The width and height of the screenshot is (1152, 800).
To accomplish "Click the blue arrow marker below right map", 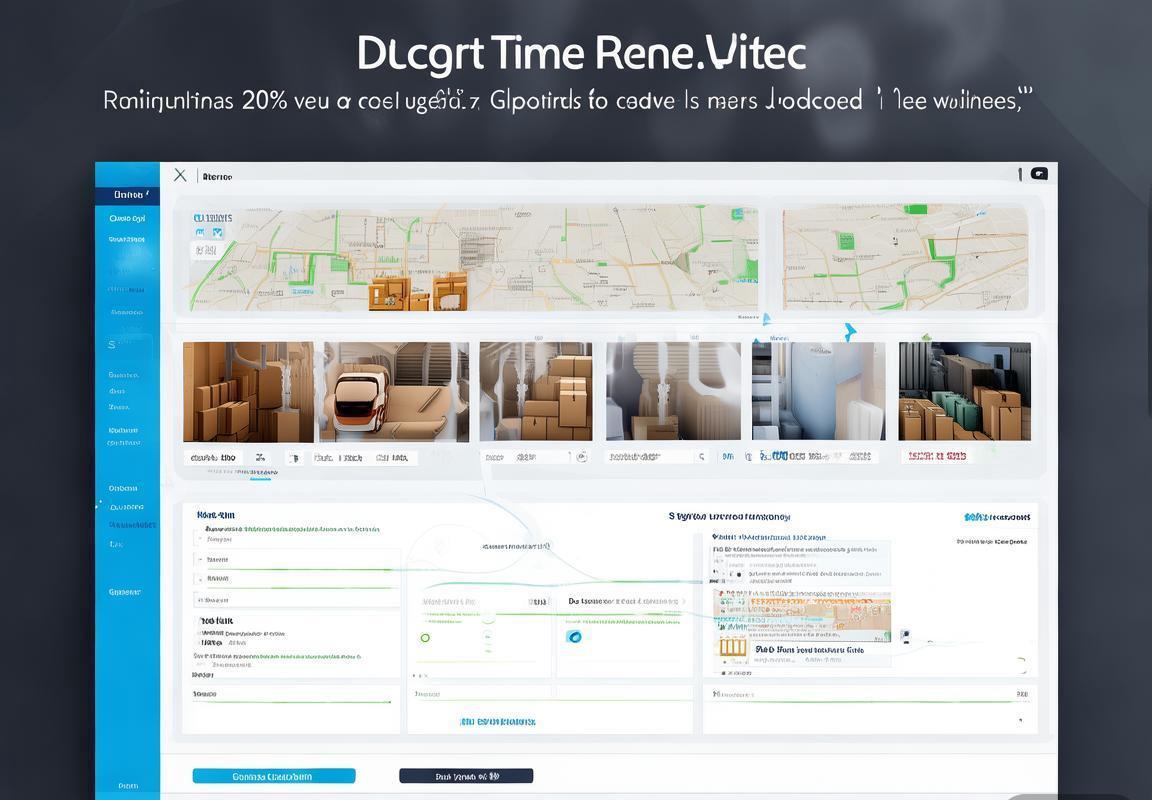I will coord(849,331).
